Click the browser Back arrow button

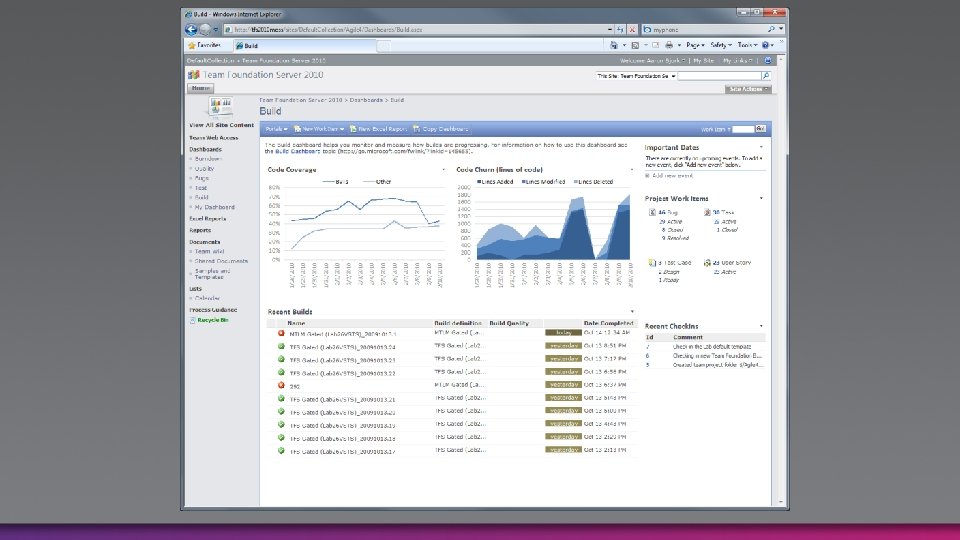coord(191,29)
